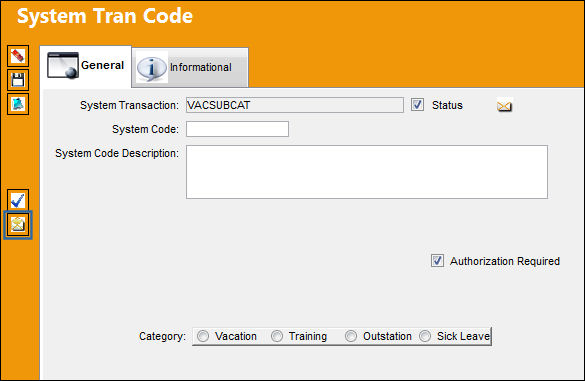Click the red eraser clear icon
The height and width of the screenshot is (381, 585).
coord(18,56)
